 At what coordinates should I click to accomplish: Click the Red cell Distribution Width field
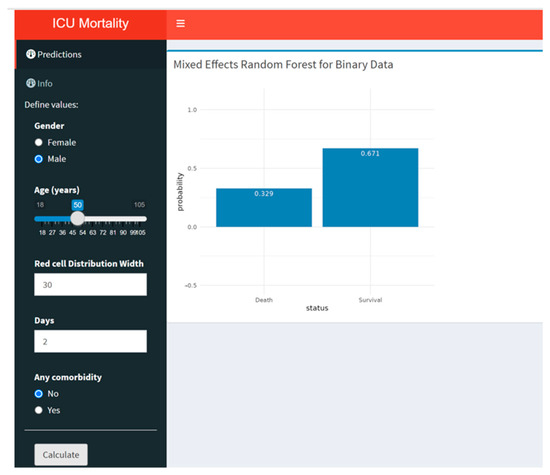90,285
